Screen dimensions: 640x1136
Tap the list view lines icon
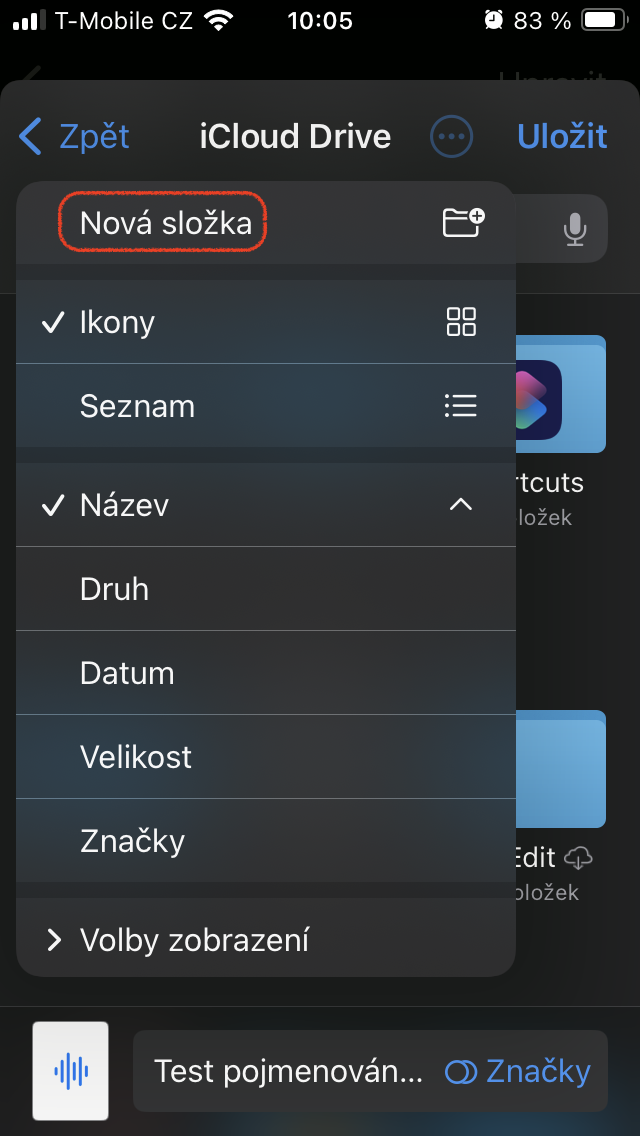(461, 406)
